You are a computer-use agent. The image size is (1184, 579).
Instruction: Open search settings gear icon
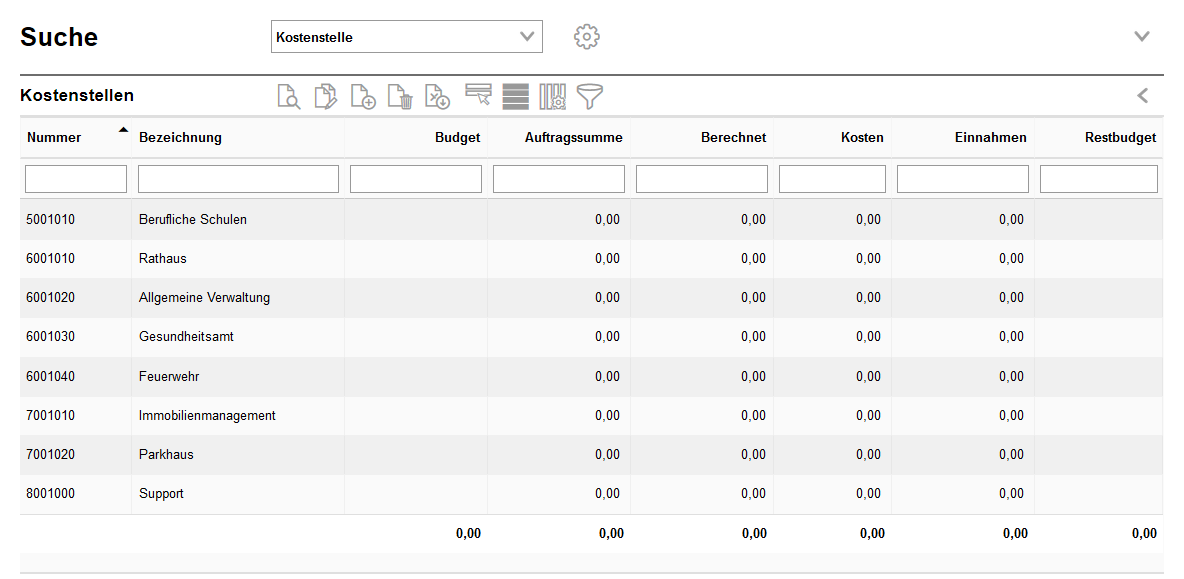coord(586,37)
